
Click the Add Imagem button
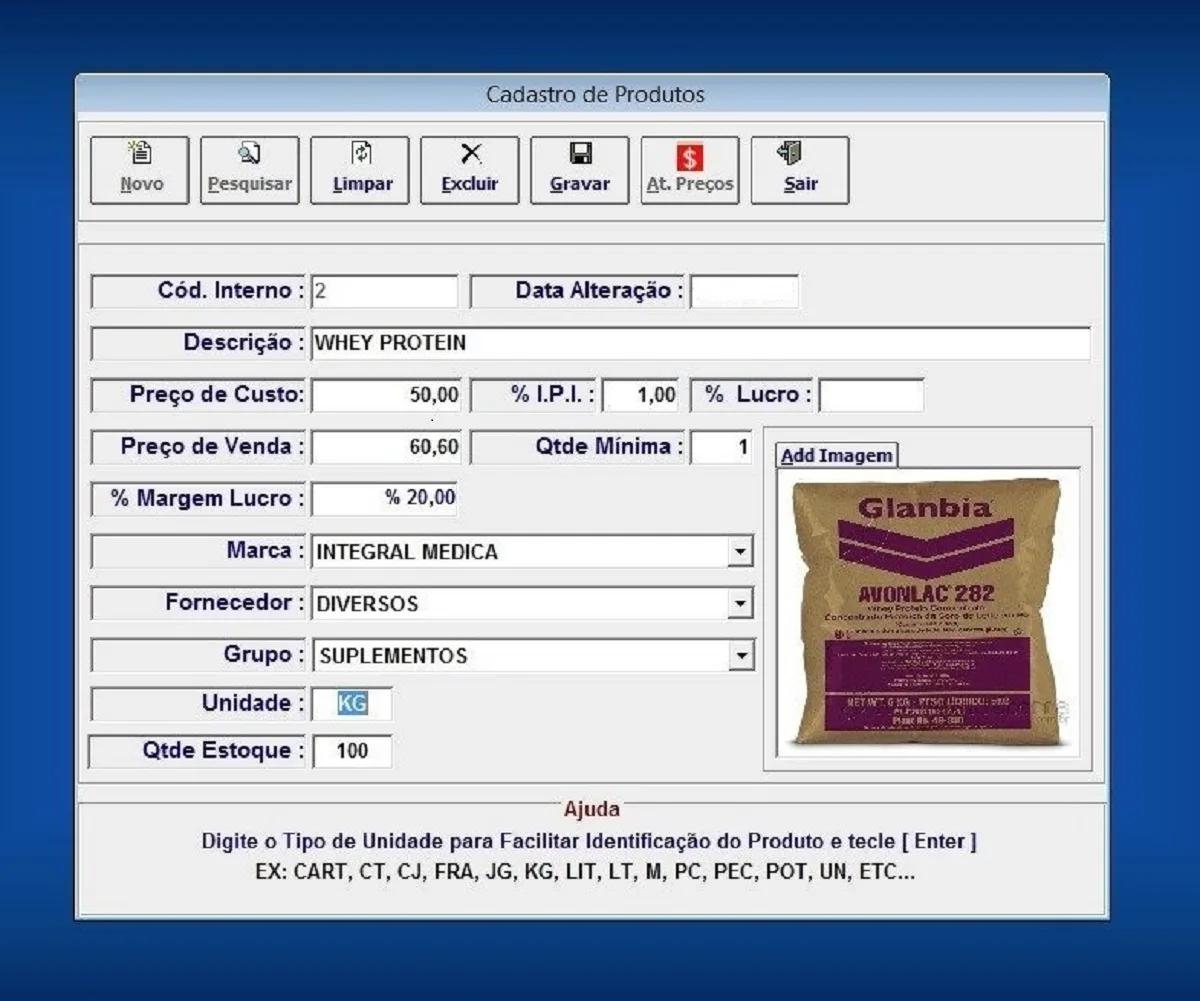pos(837,456)
